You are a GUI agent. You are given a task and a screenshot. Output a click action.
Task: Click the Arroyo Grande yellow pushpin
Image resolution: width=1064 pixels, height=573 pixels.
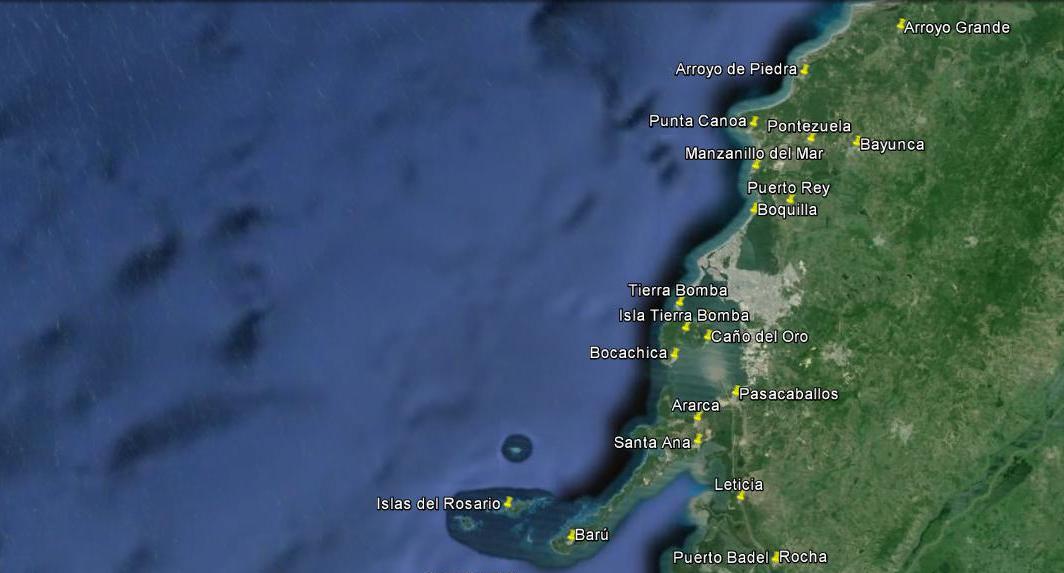pos(901,25)
